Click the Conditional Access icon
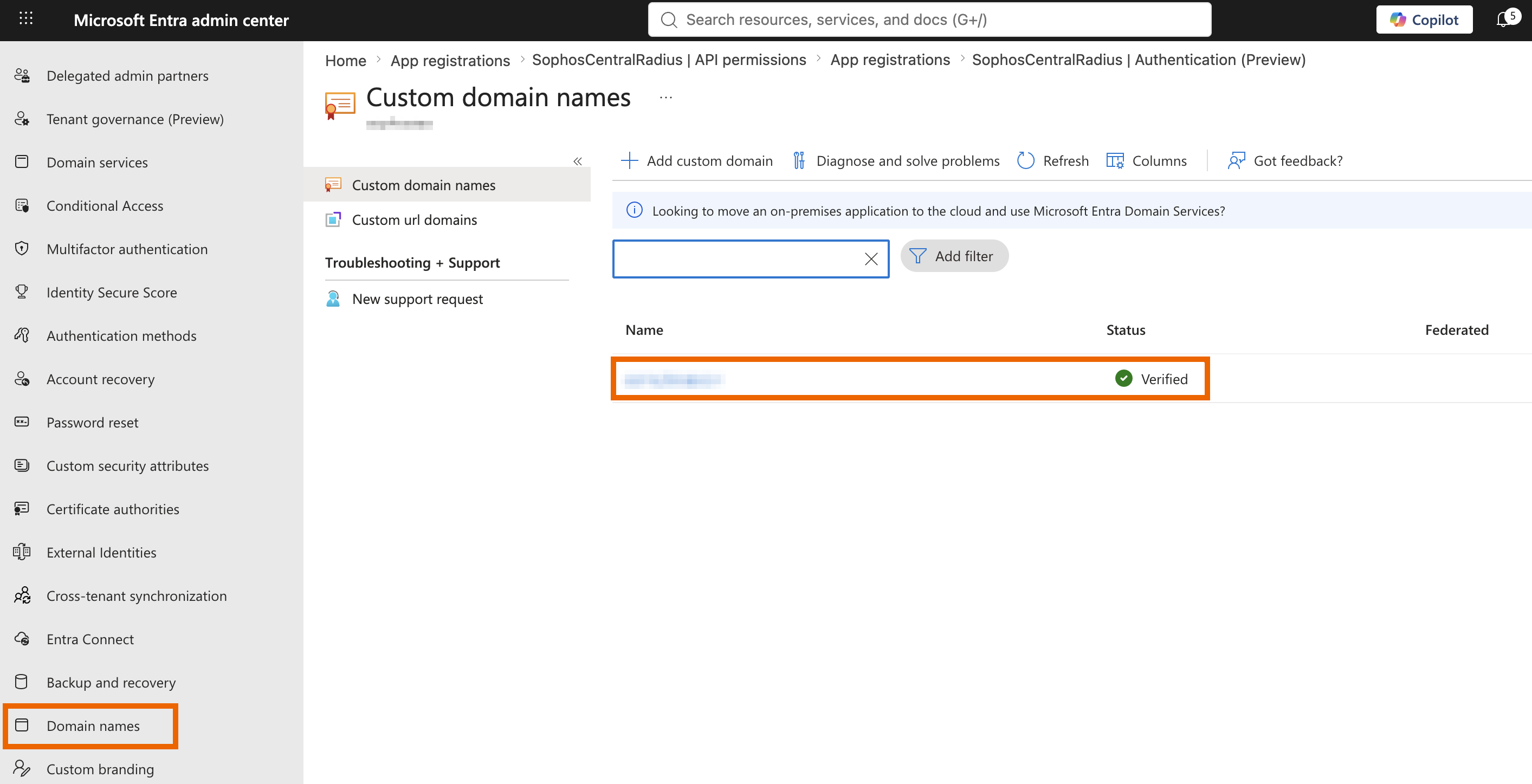Image resolution: width=1532 pixels, height=784 pixels. 22,206
